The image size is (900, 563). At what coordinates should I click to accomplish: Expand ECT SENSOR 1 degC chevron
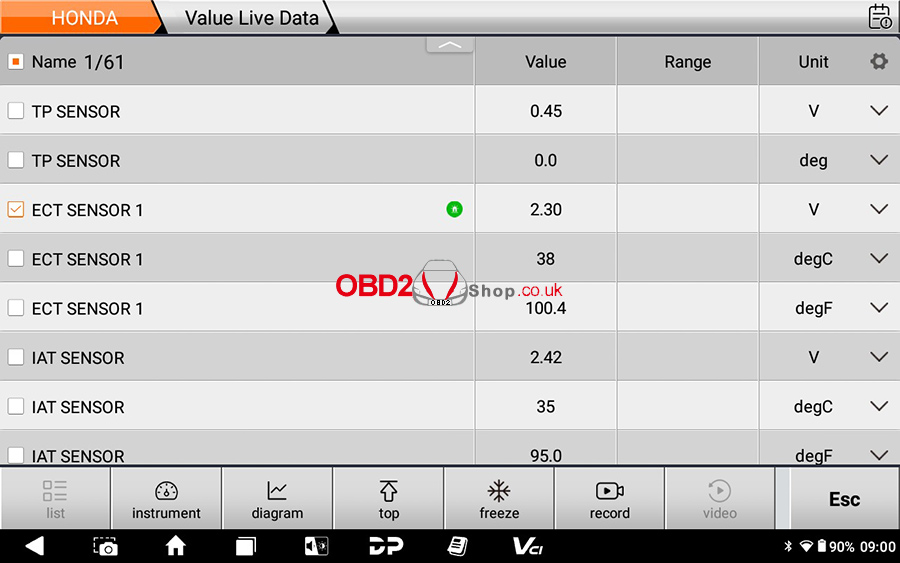tap(879, 259)
